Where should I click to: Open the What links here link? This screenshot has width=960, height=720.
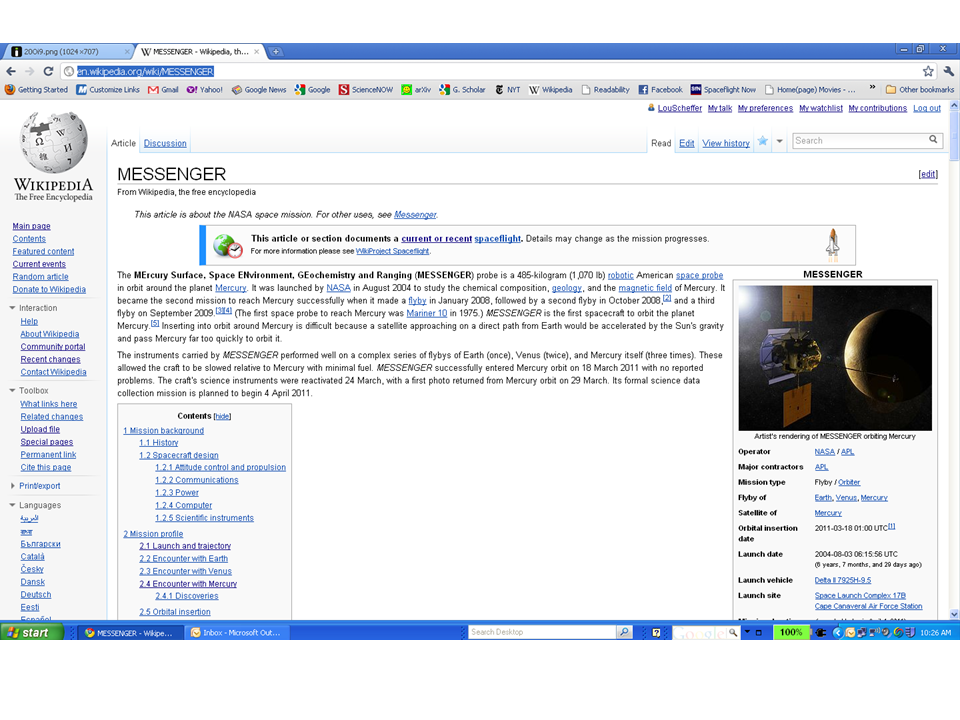(48, 404)
